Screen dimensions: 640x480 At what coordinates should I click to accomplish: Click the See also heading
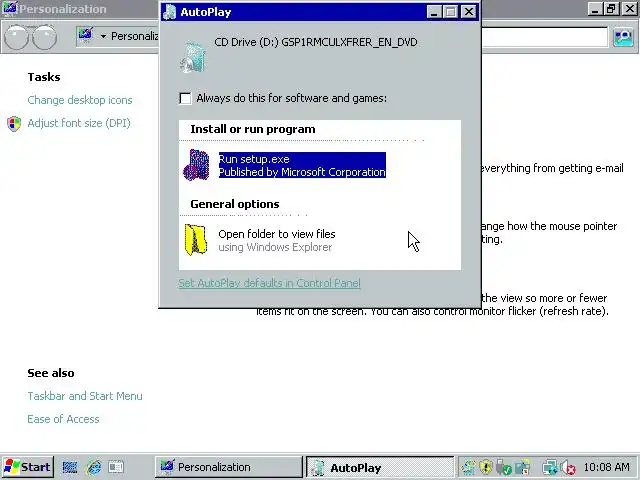tap(51, 373)
